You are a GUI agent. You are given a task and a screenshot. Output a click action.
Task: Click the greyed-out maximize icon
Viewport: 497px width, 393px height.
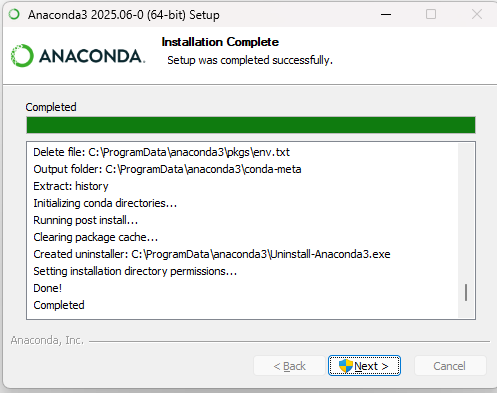point(431,14)
